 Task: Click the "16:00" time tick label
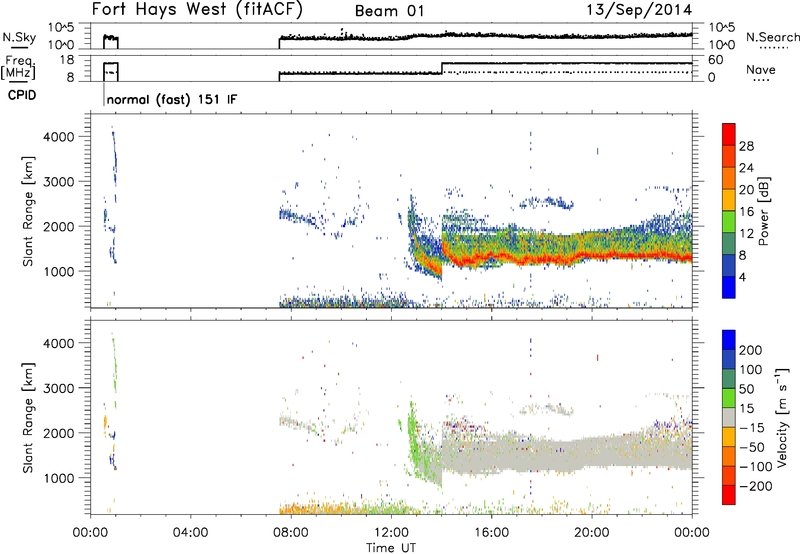pos(491,533)
